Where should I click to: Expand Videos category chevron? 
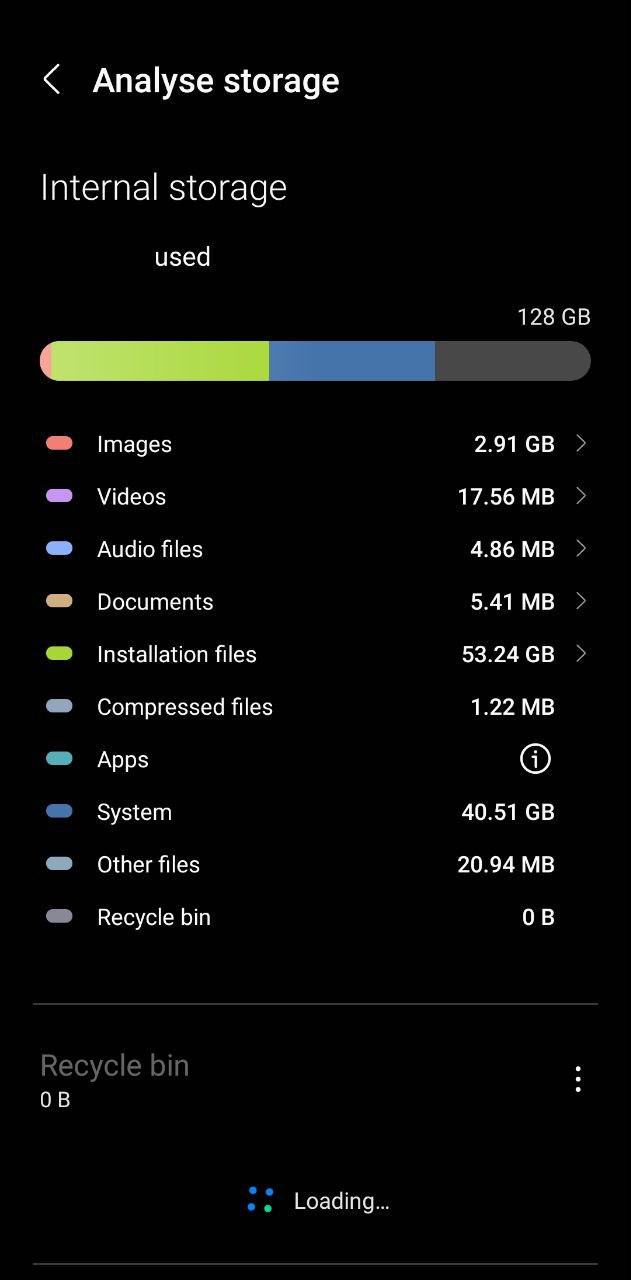point(581,496)
